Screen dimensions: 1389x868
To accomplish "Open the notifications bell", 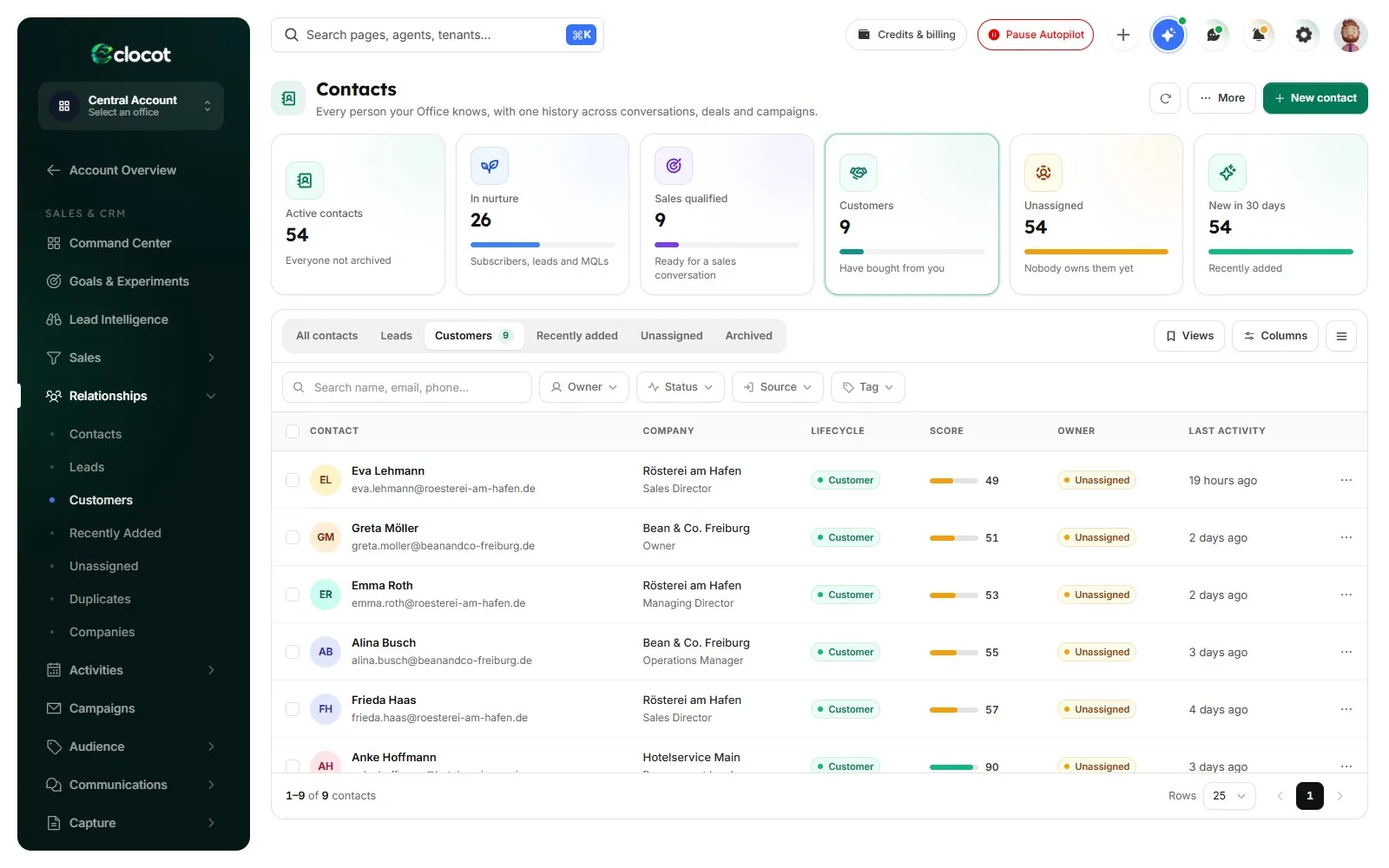I will pos(1259,35).
